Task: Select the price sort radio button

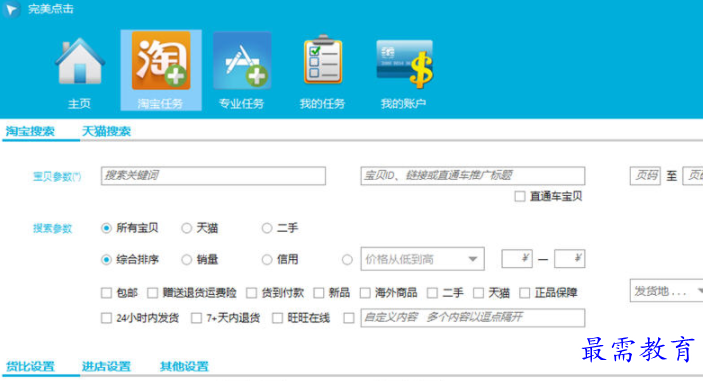Action: click(x=347, y=260)
